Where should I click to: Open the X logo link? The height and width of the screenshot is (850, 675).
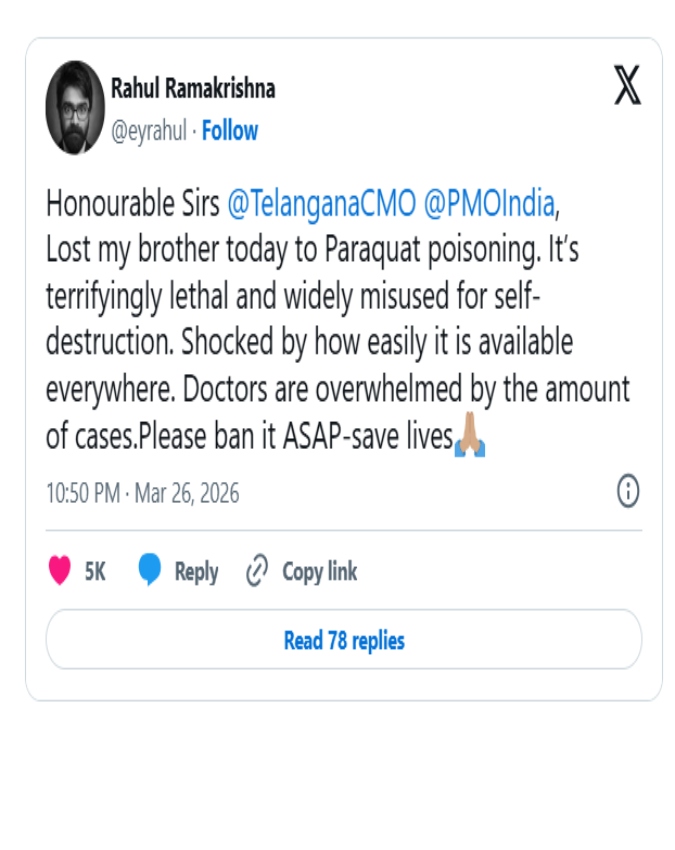[x=627, y=88]
